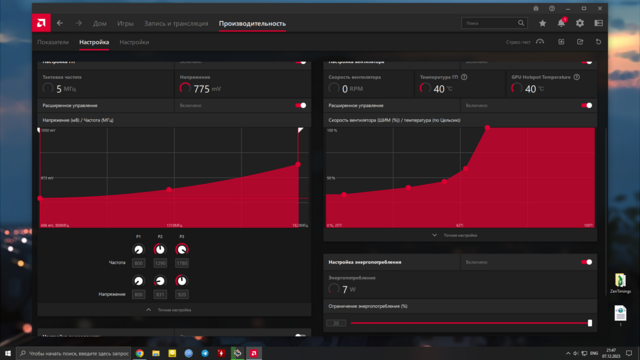Click the search magnifier icon
This screenshot has width=640, height=360.
521,23
